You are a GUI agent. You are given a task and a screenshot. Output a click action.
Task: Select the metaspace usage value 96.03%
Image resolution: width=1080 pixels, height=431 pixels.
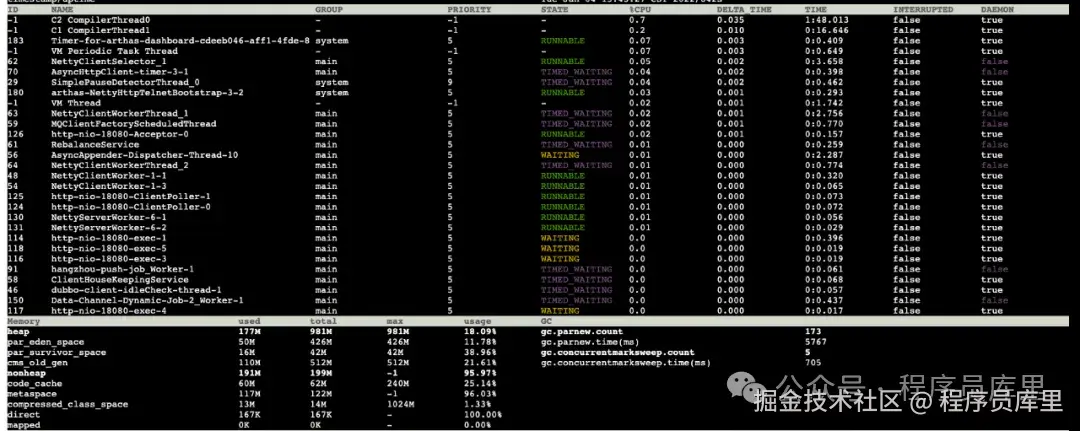click(x=480, y=393)
